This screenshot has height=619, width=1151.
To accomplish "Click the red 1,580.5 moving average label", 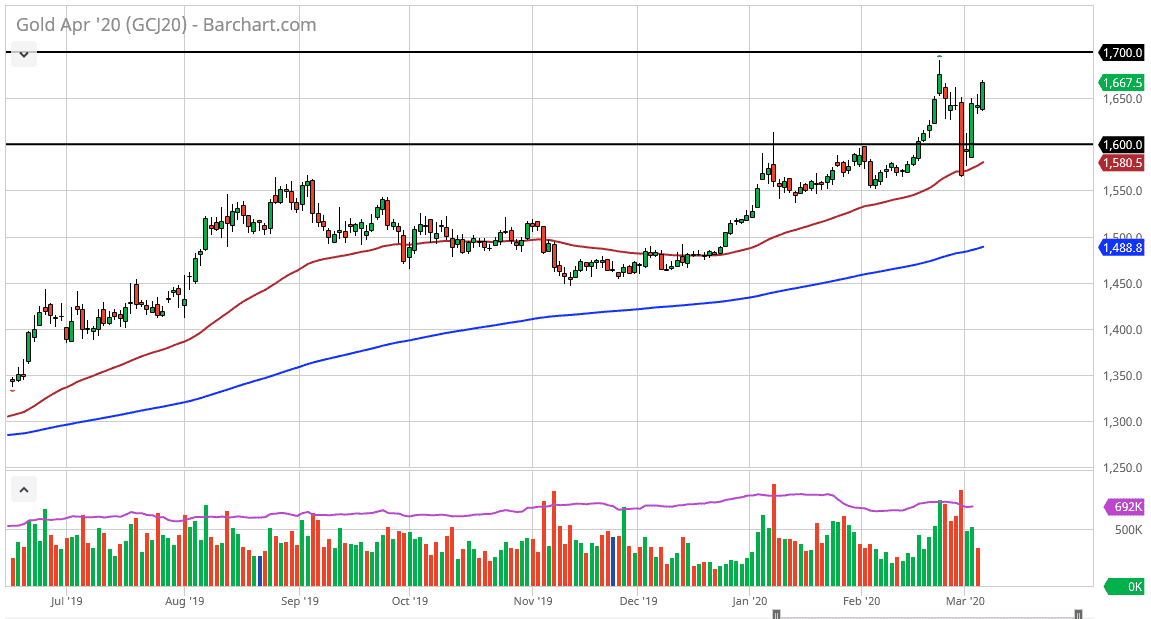I will (1122, 163).
